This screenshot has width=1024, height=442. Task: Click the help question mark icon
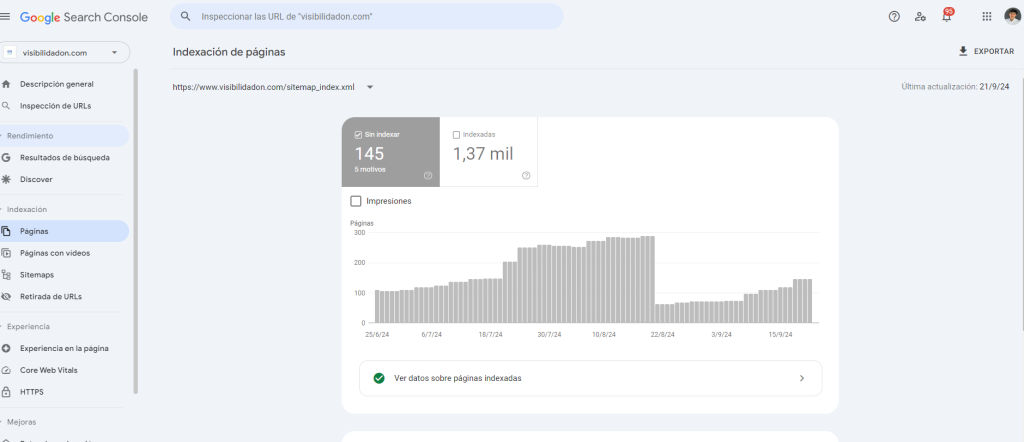(x=894, y=17)
